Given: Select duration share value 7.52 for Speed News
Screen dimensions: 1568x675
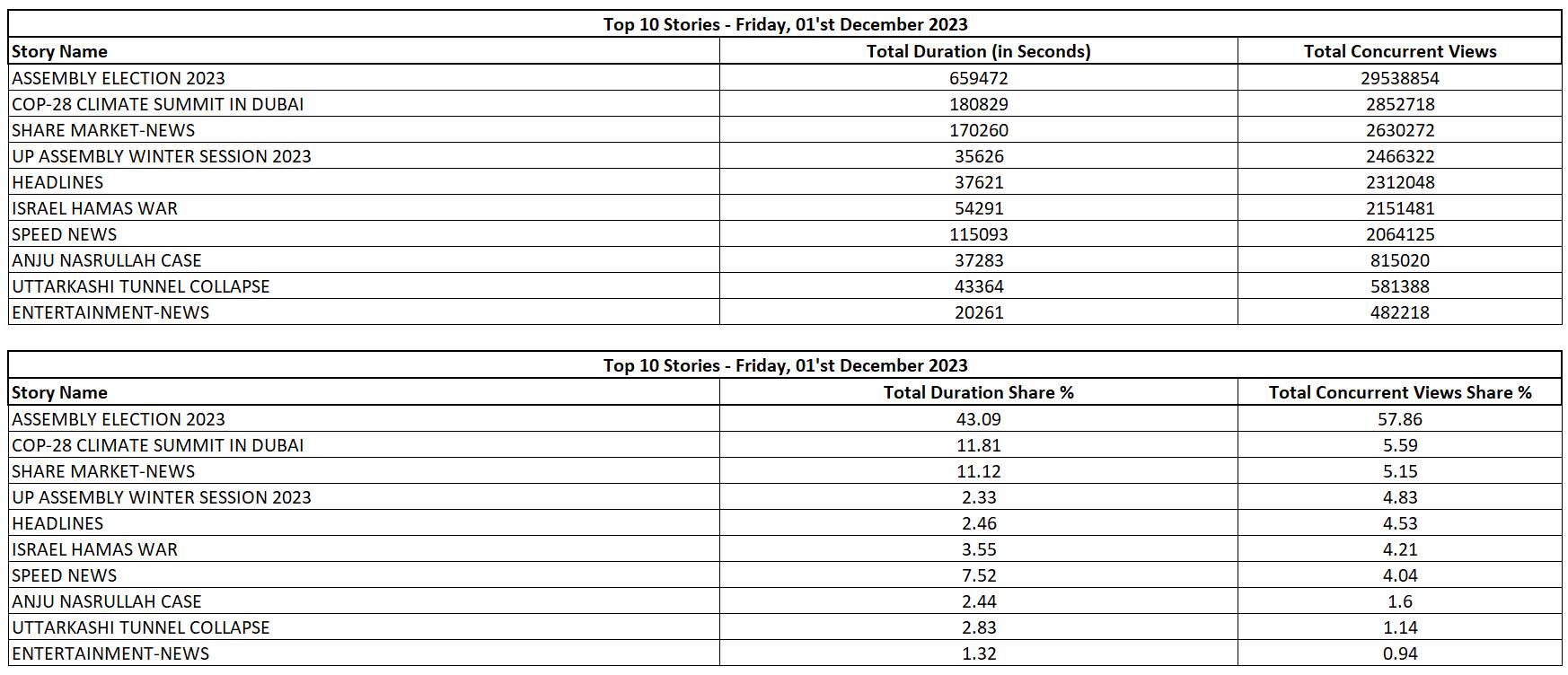Looking at the screenshot, I should pyautogui.click(x=978, y=575).
